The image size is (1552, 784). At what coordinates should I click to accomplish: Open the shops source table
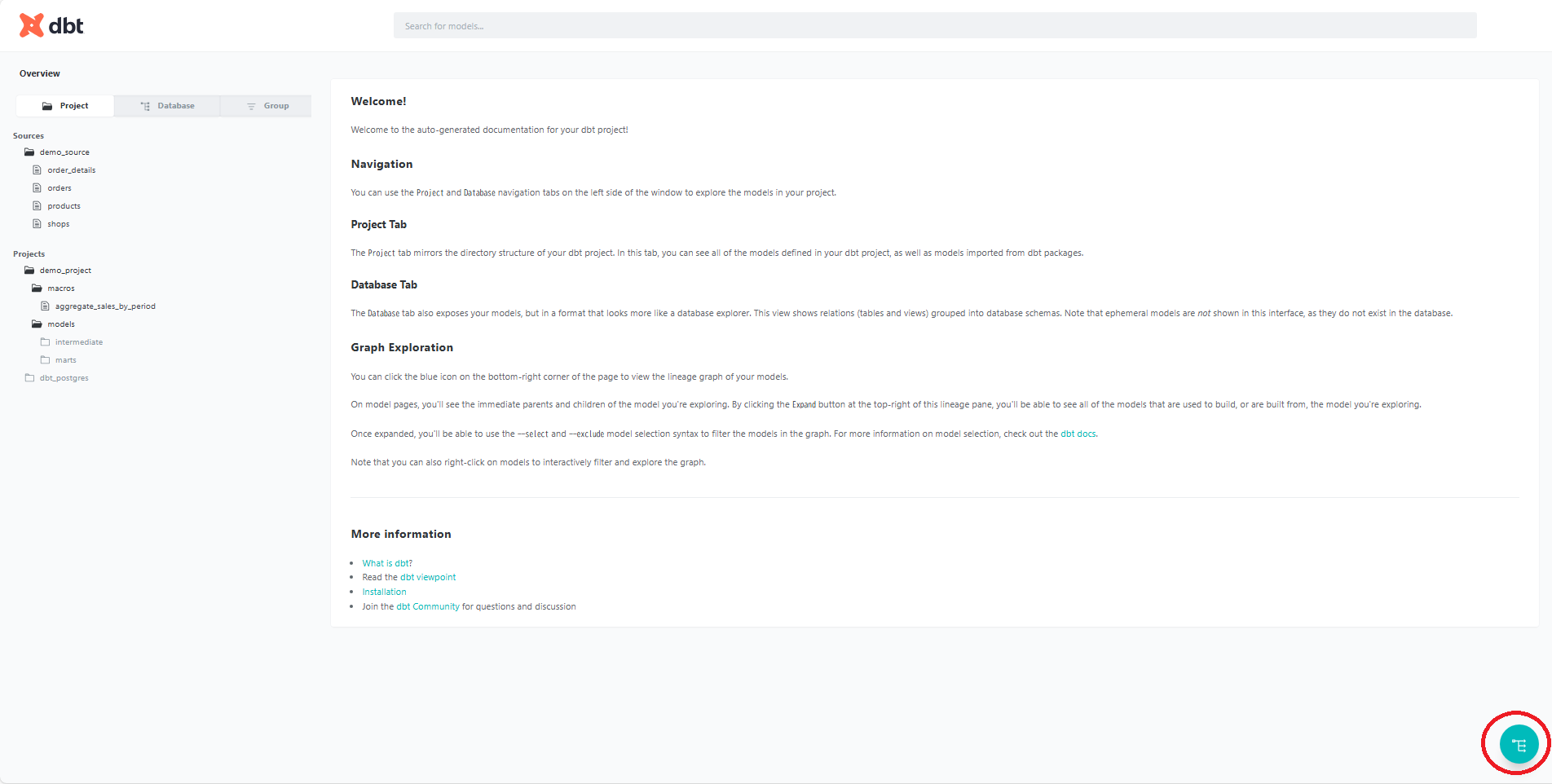59,224
